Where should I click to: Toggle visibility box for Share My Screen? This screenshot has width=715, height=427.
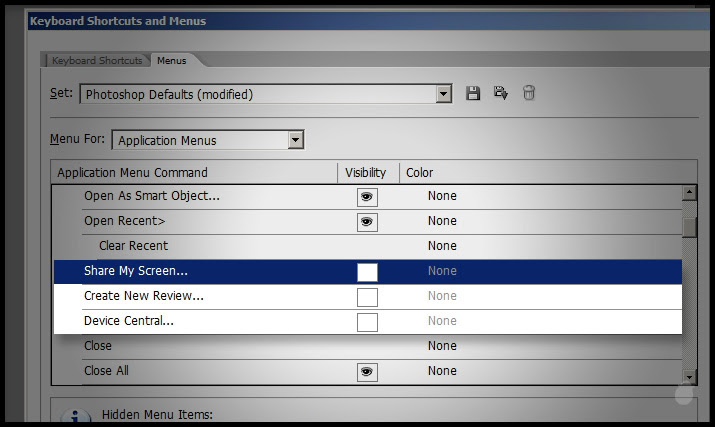point(367,272)
